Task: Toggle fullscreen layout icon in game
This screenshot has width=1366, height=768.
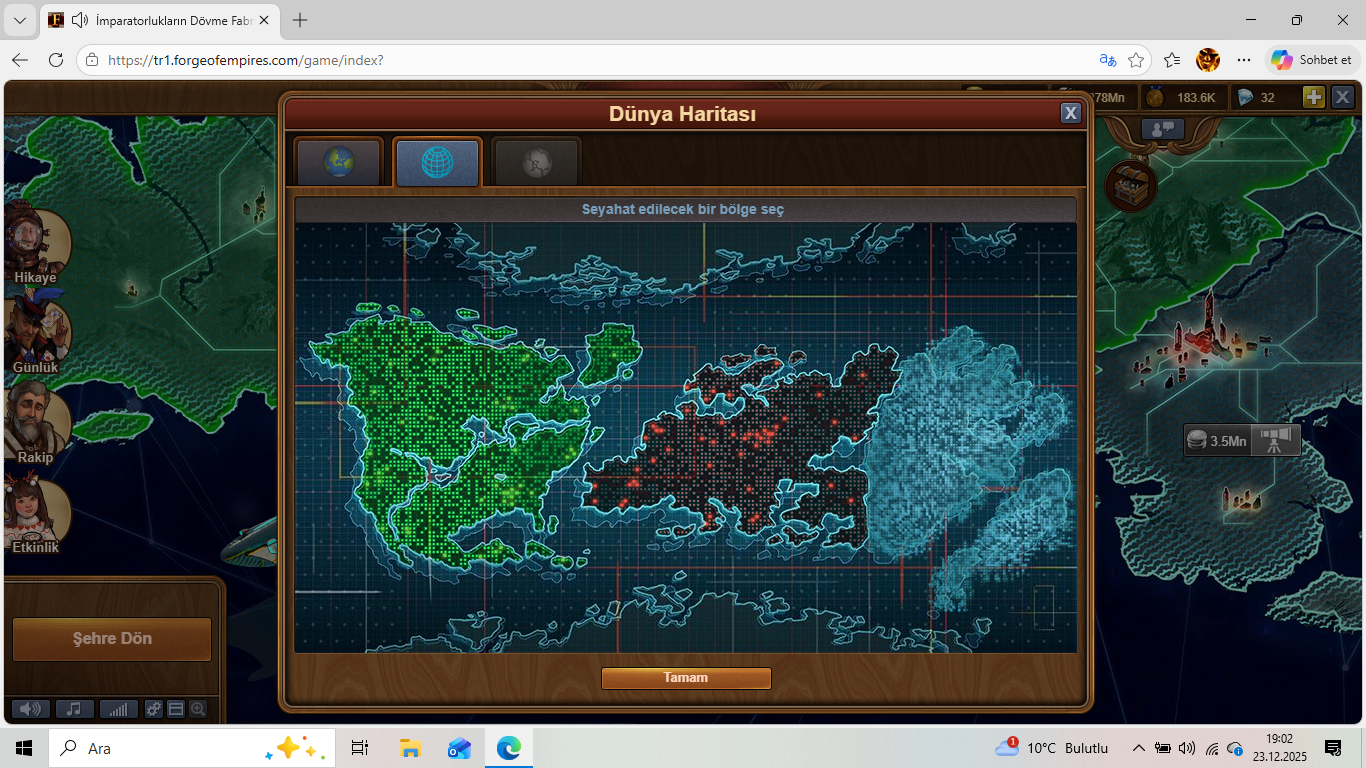Action: [176, 709]
